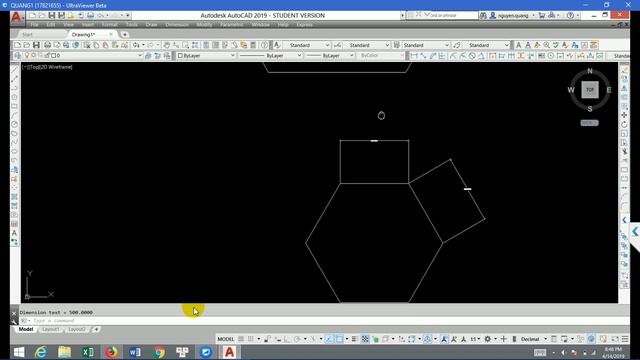Select the Polygon draw tool
The width and height of the screenshot is (640, 360).
[x=15, y=97]
